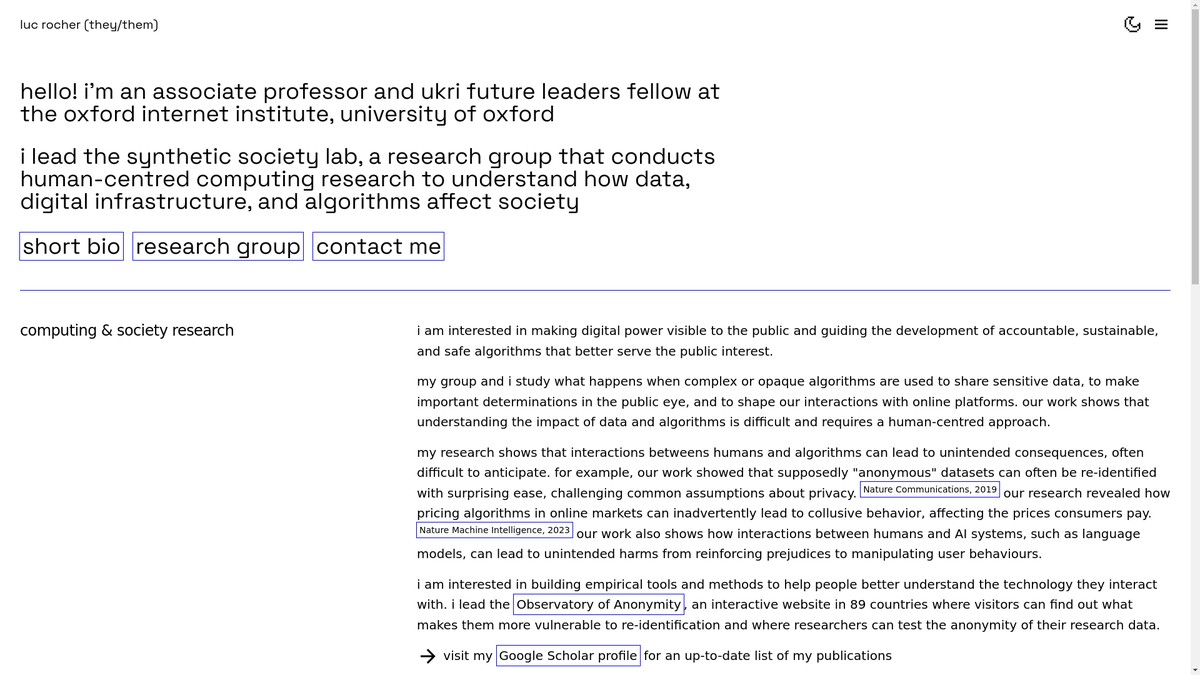The image size is (1200, 675).
Task: Click the paragraph starting 'my group and i study'
Action: (x=783, y=402)
